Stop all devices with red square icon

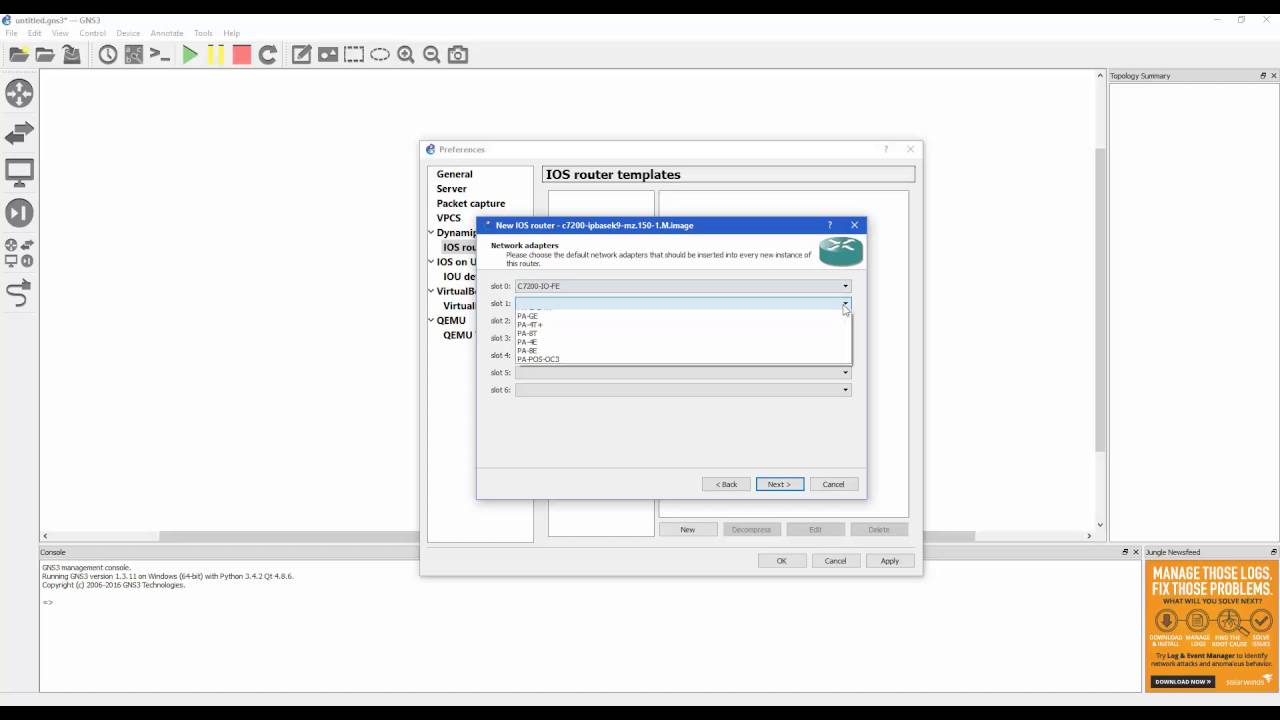(x=242, y=55)
